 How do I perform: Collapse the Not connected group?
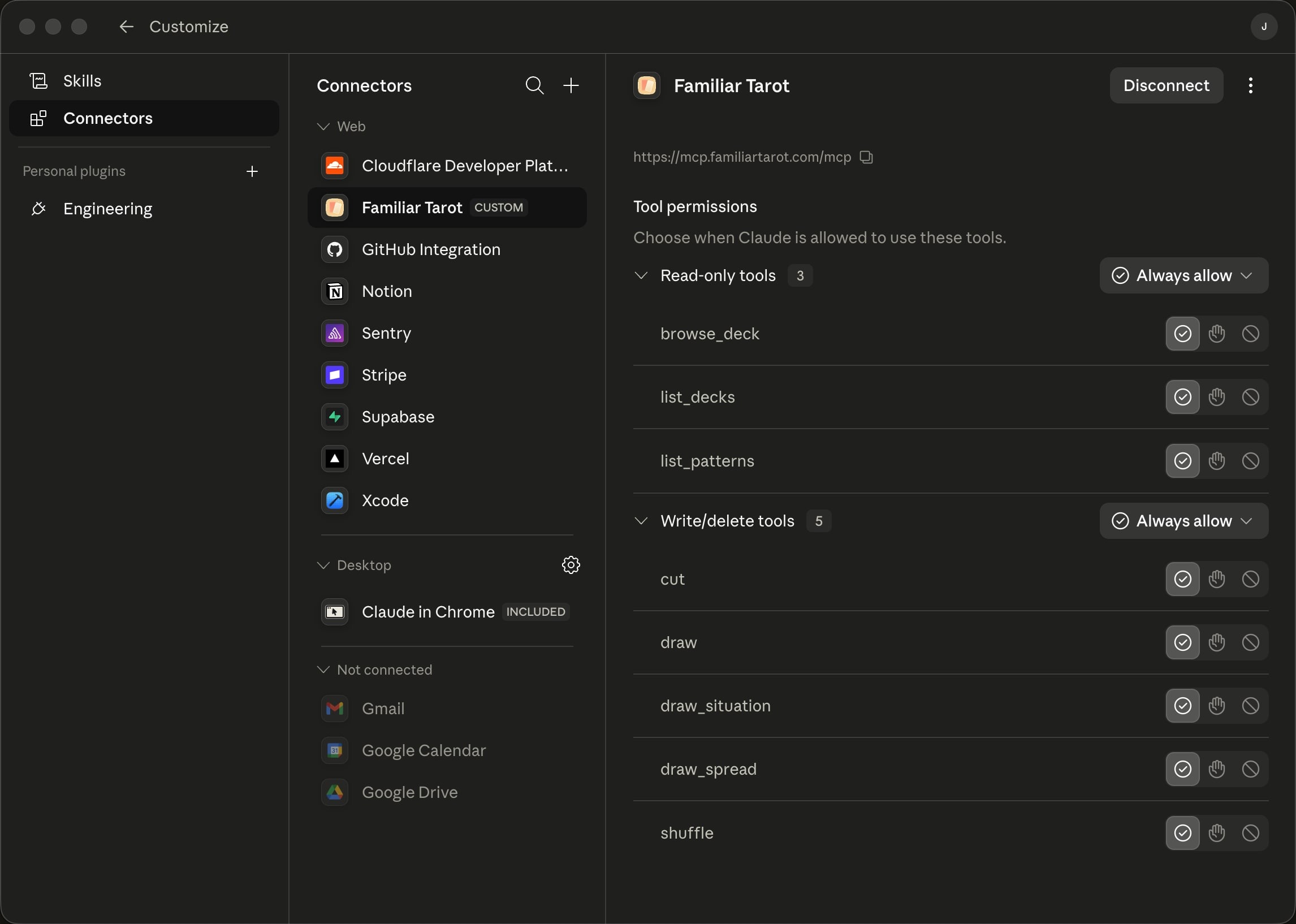[x=323, y=670]
